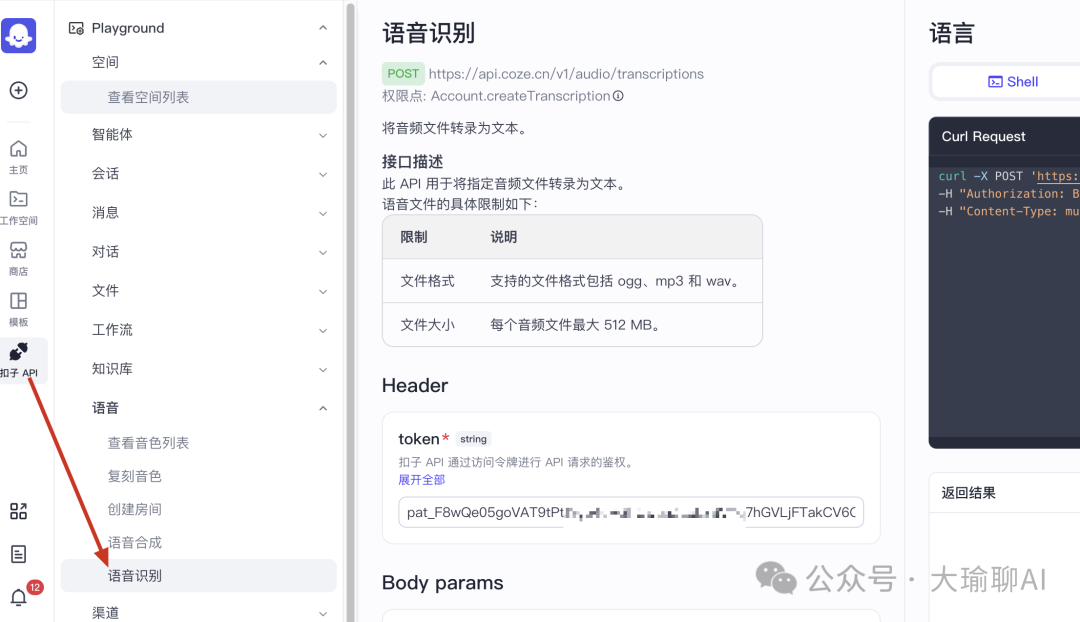Viewport: 1080px width, 622px height.
Task: Click the Playground terminal icon
Action: tap(76, 28)
